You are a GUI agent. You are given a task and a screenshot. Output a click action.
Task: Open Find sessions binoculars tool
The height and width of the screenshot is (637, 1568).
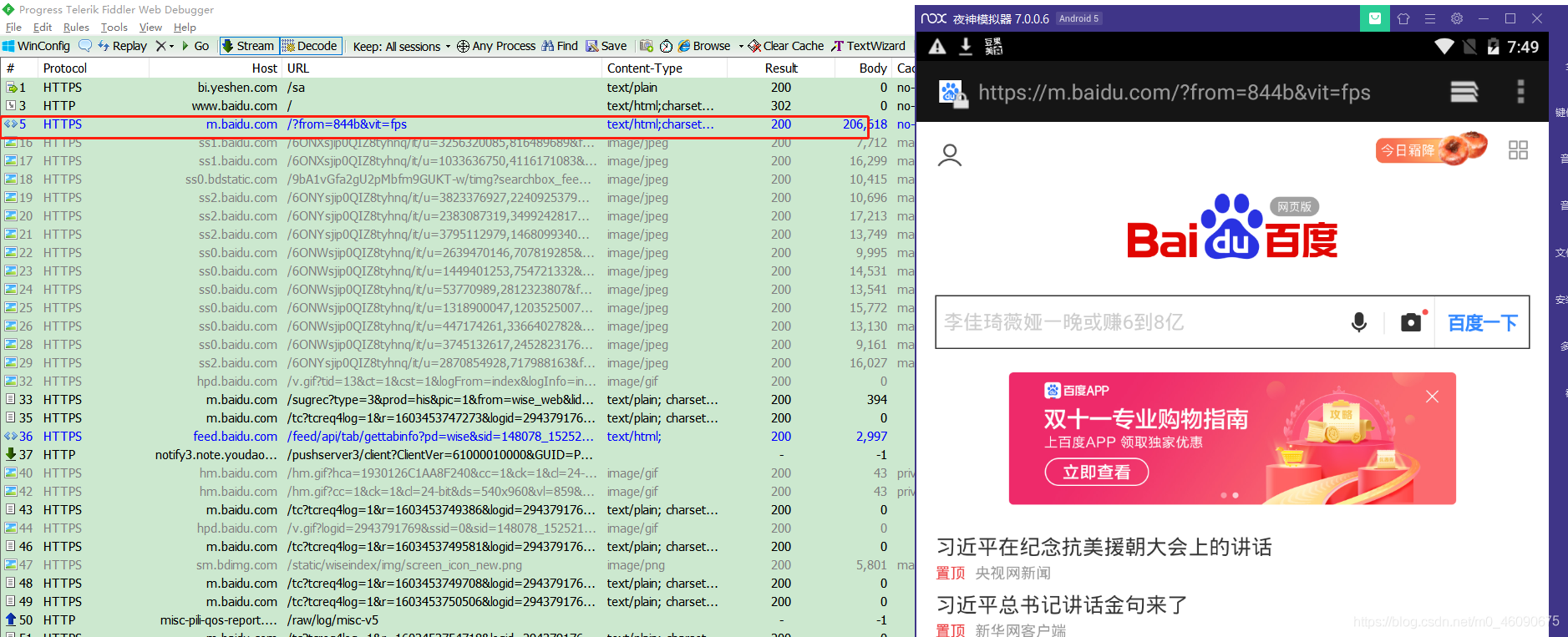click(x=560, y=46)
